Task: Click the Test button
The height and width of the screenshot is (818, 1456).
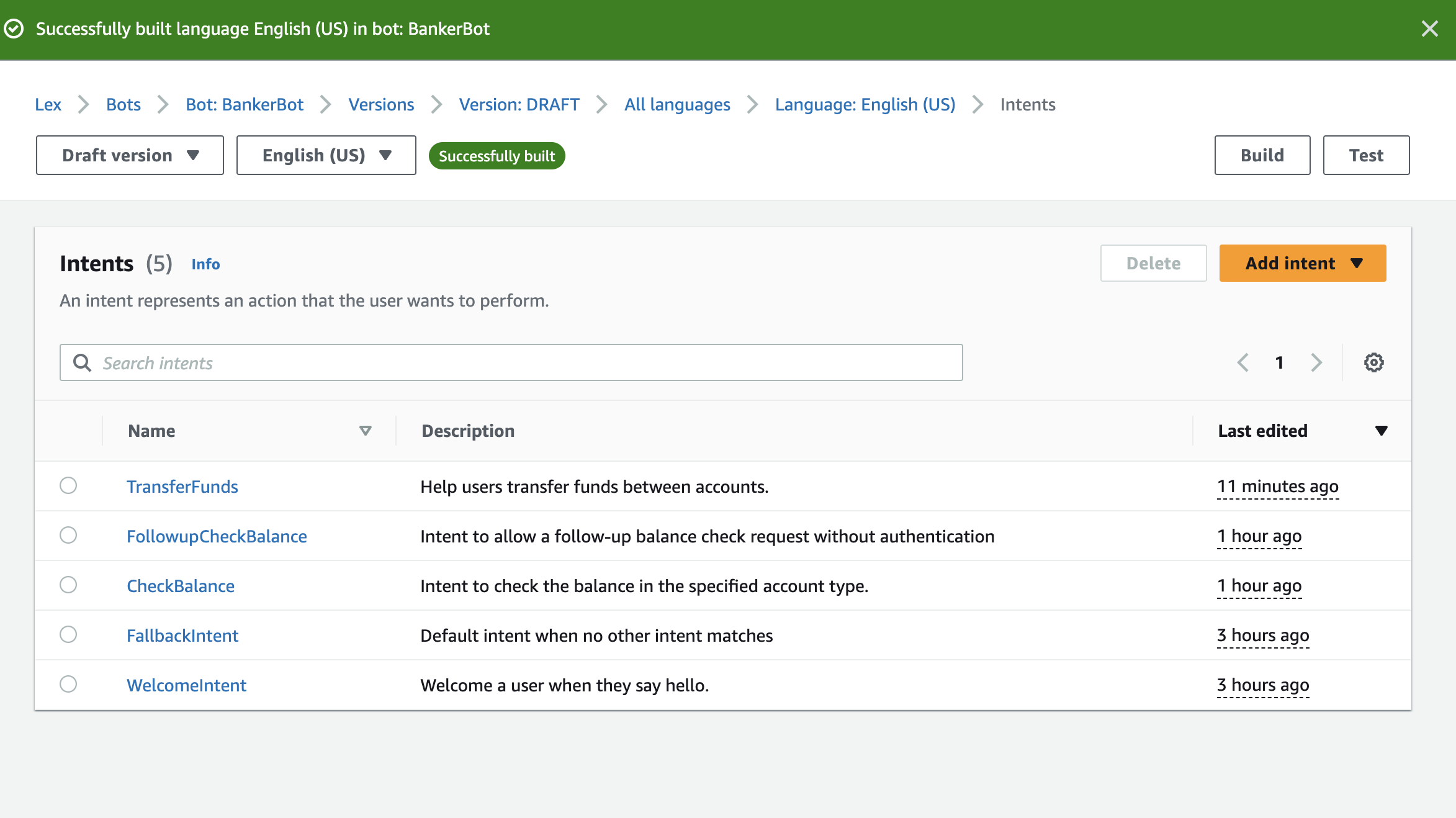Action: click(1366, 155)
